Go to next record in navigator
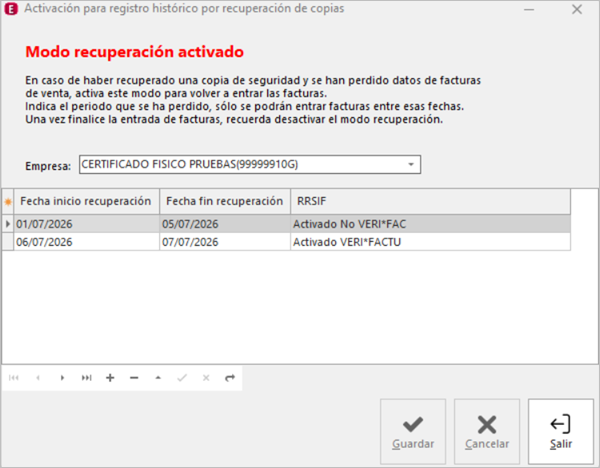This screenshot has width=600, height=468. 62,378
